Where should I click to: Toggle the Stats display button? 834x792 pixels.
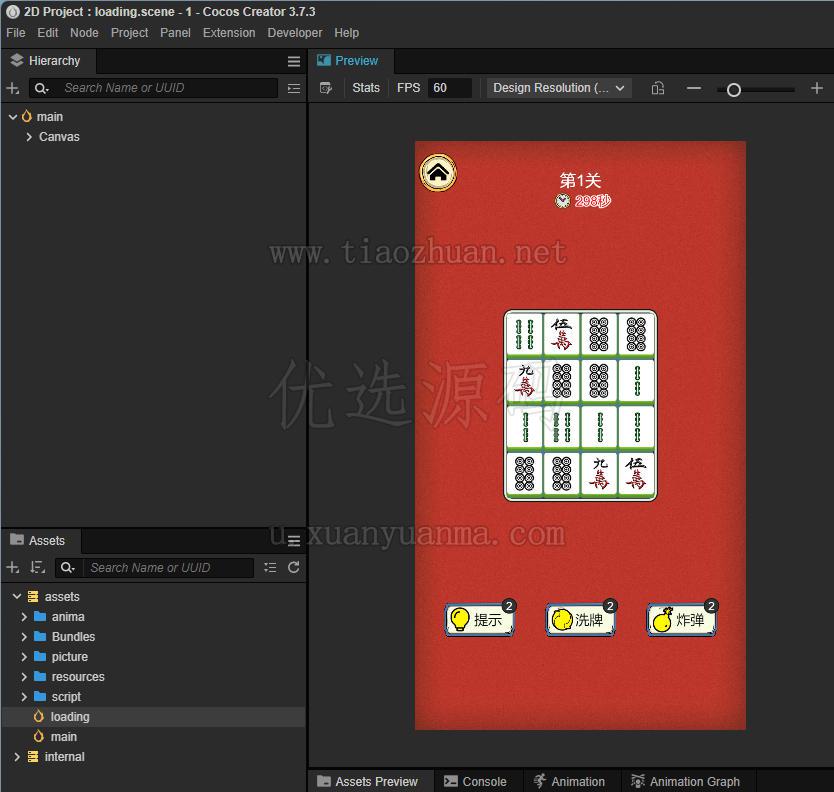[x=366, y=88]
